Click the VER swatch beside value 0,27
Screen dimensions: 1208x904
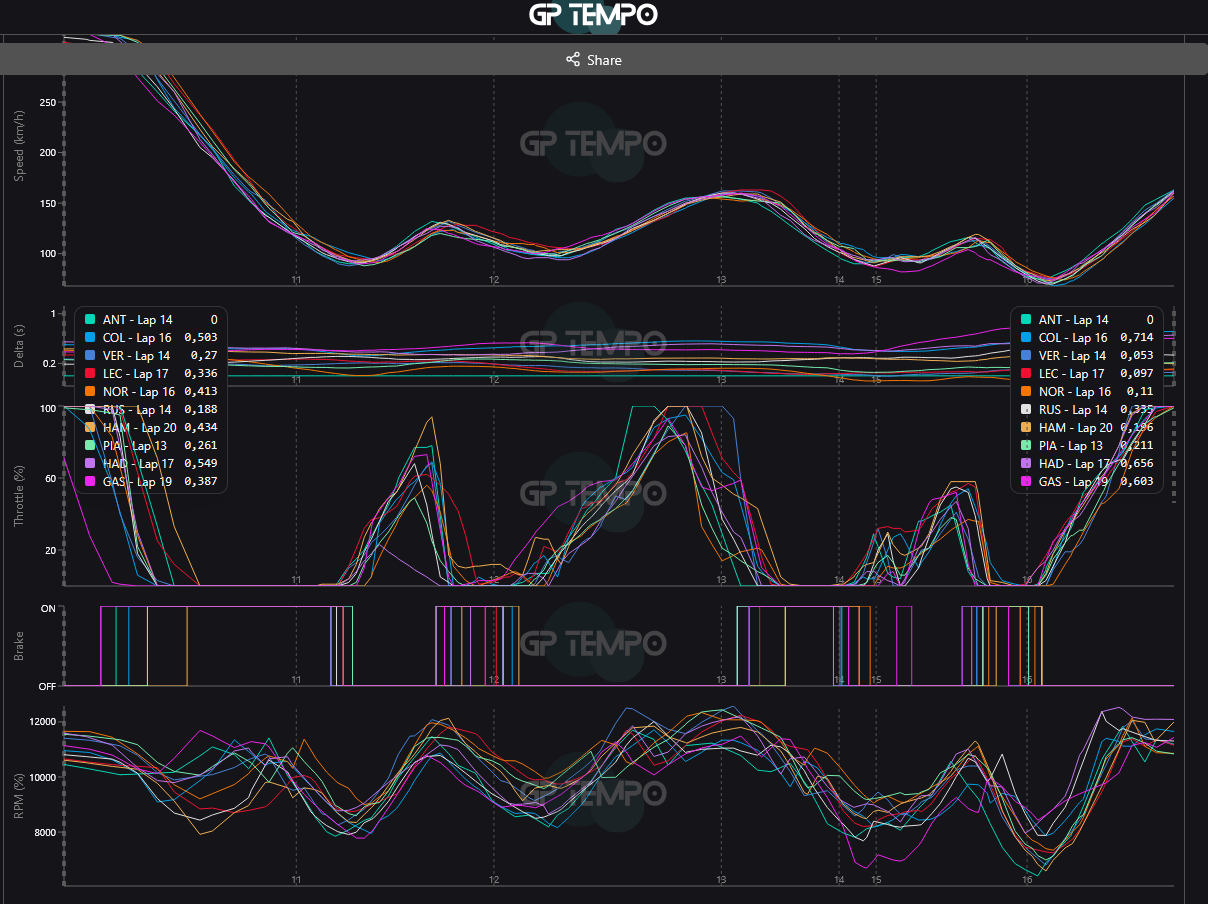click(x=90, y=356)
